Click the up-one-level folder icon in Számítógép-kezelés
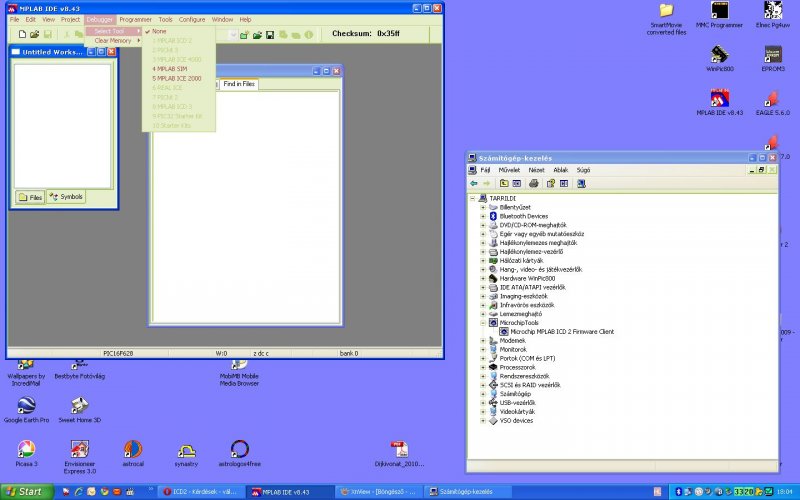Image resolution: width=800 pixels, height=500 pixels. pyautogui.click(x=504, y=183)
